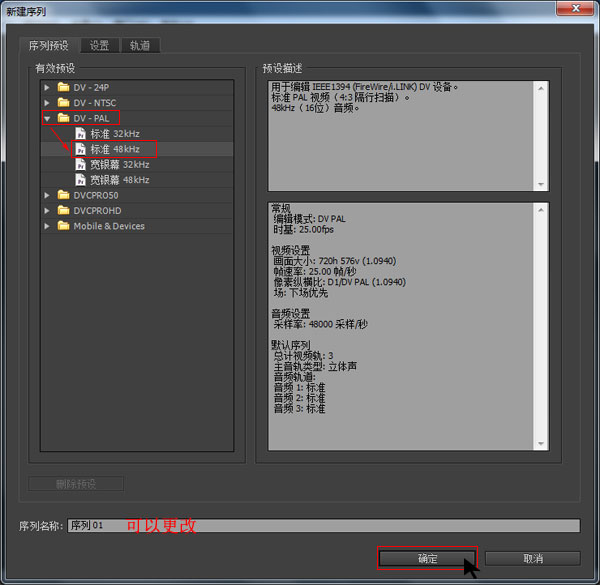Select the DV - PAL folder label
Image resolution: width=600 pixels, height=585 pixels.
click(91, 118)
